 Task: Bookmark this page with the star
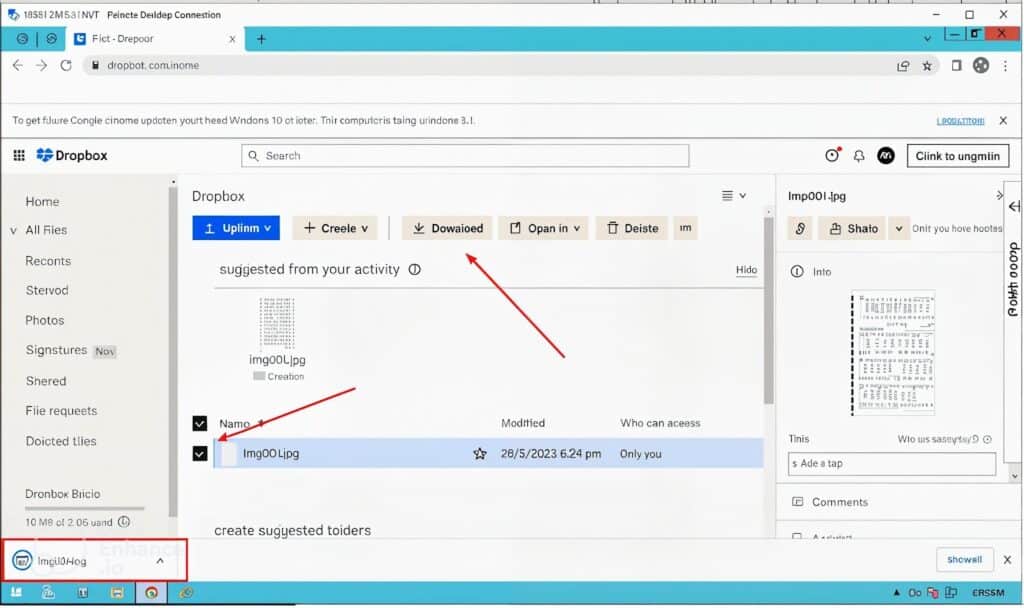tap(927, 65)
